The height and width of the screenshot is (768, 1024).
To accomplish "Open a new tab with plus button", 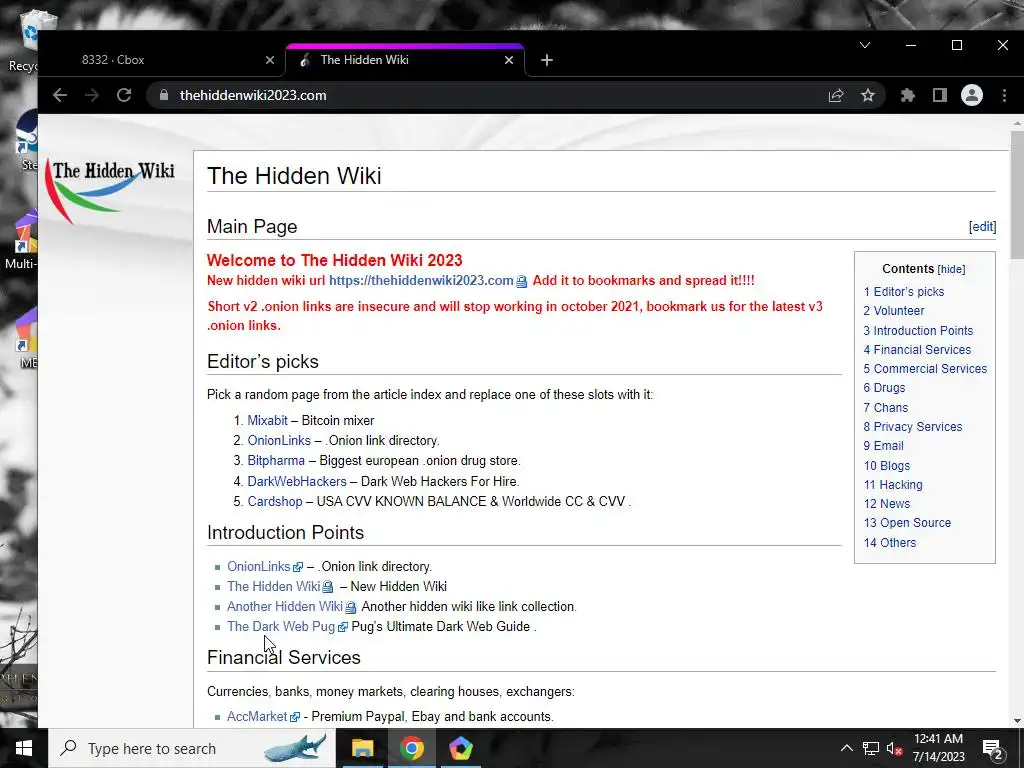I will tap(547, 60).
